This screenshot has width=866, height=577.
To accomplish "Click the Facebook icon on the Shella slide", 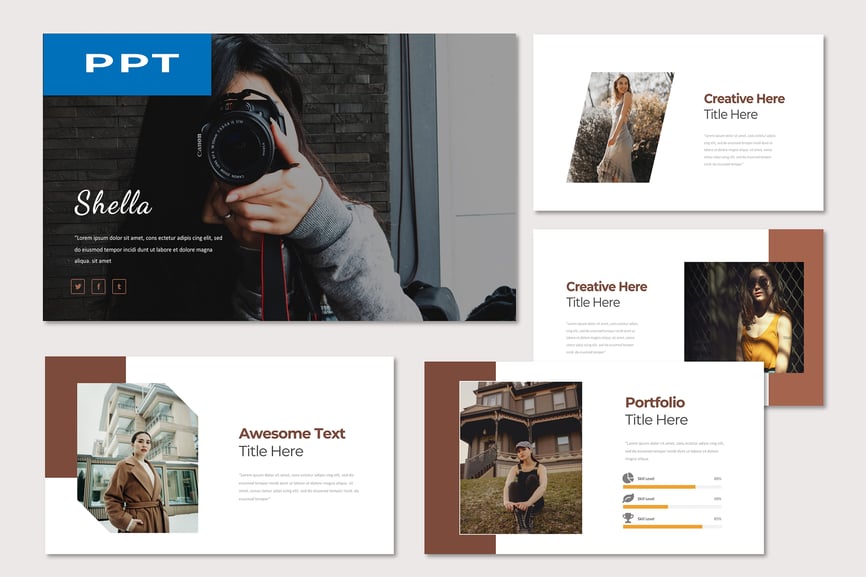I will click(97, 286).
